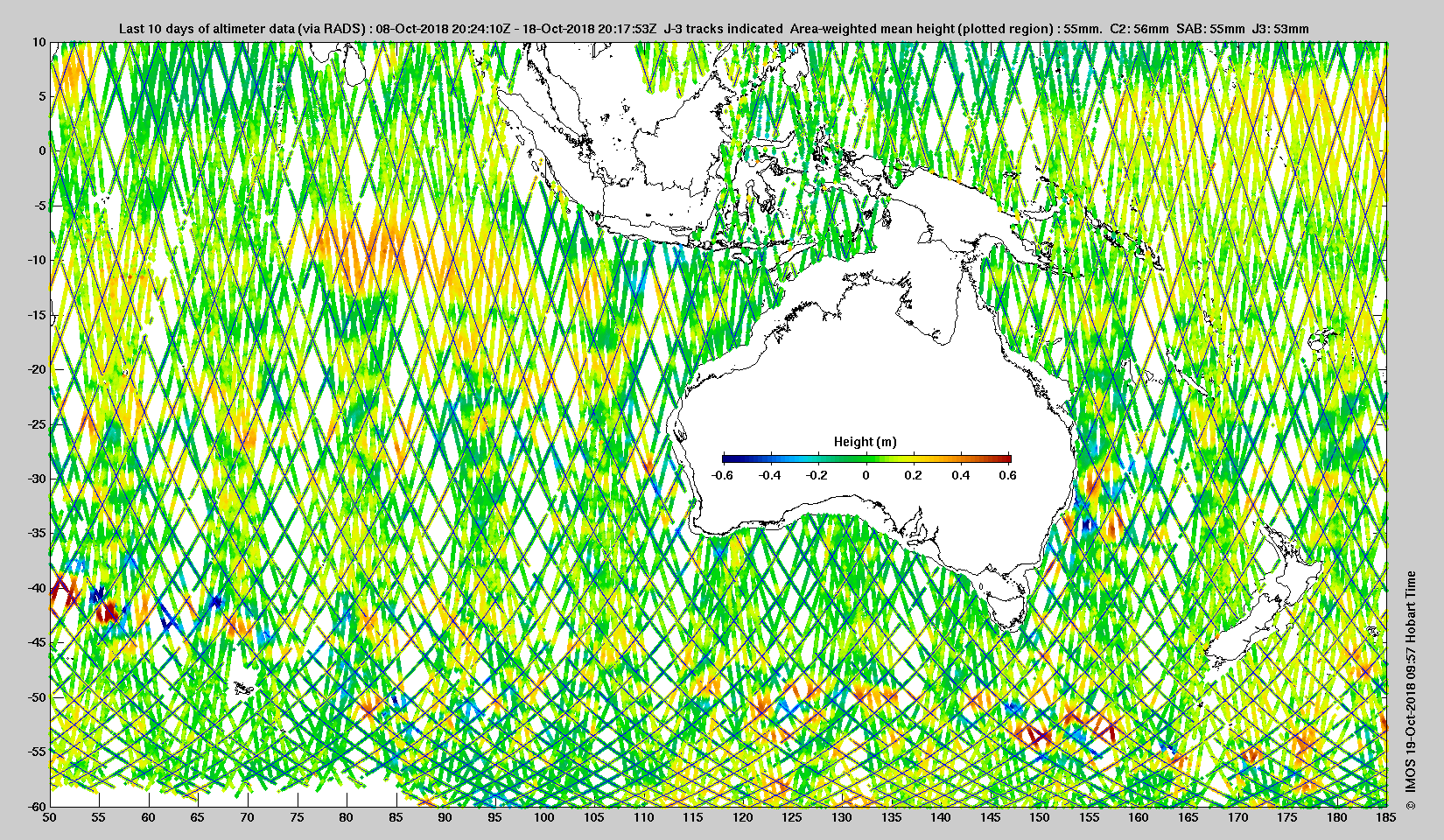
Task: Click the longitude axis label '50'
Action: coord(50,818)
